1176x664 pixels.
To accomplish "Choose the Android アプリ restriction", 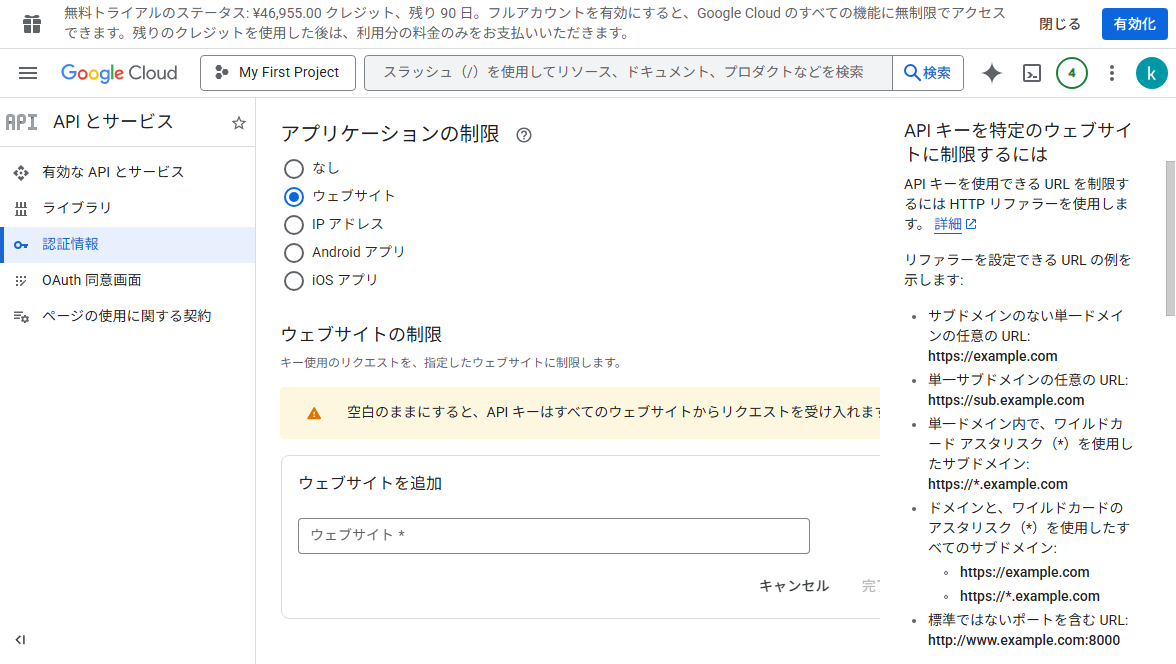I will [294, 252].
